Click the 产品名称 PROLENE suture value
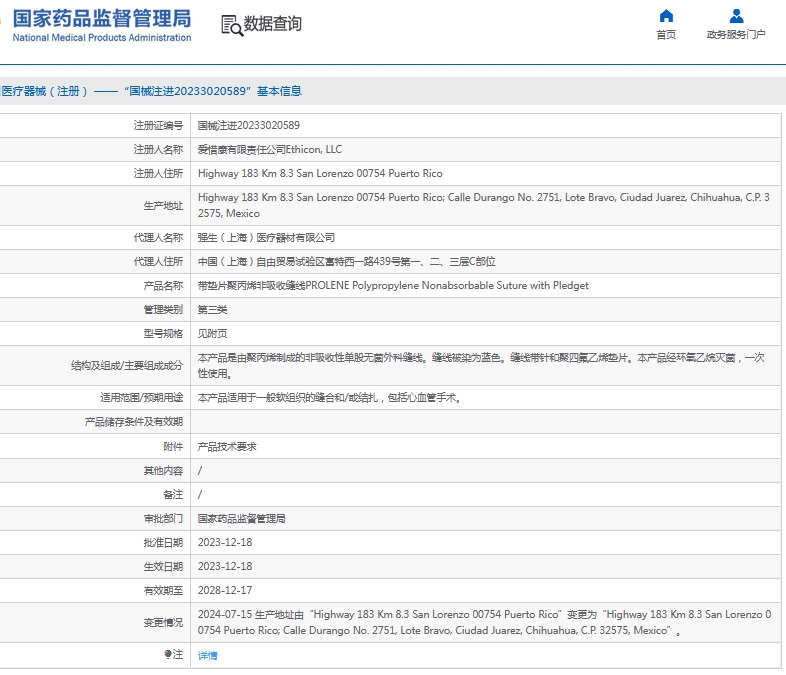786x675 pixels. [x=393, y=286]
